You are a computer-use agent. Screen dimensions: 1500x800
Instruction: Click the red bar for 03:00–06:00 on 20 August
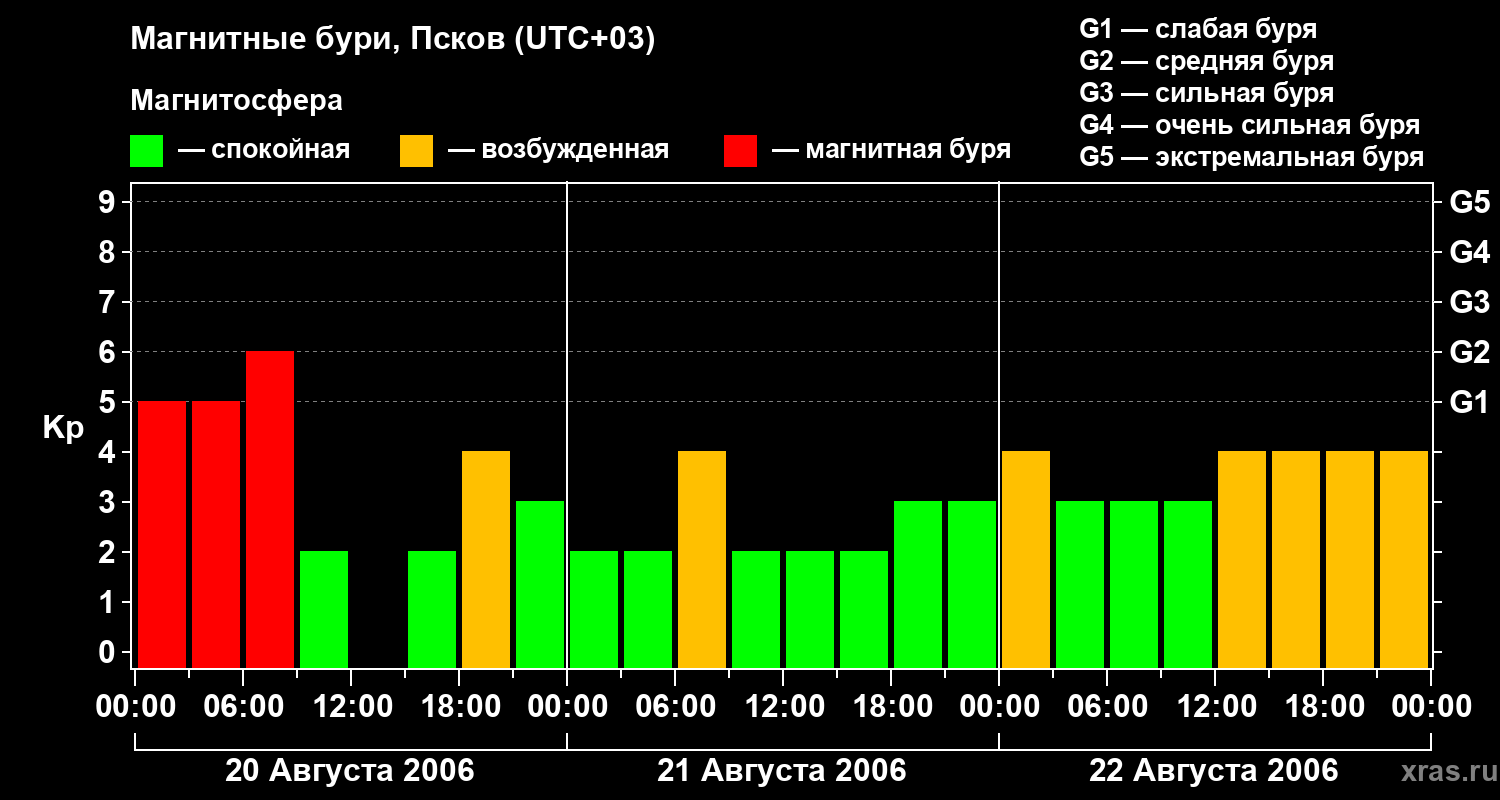(x=216, y=535)
